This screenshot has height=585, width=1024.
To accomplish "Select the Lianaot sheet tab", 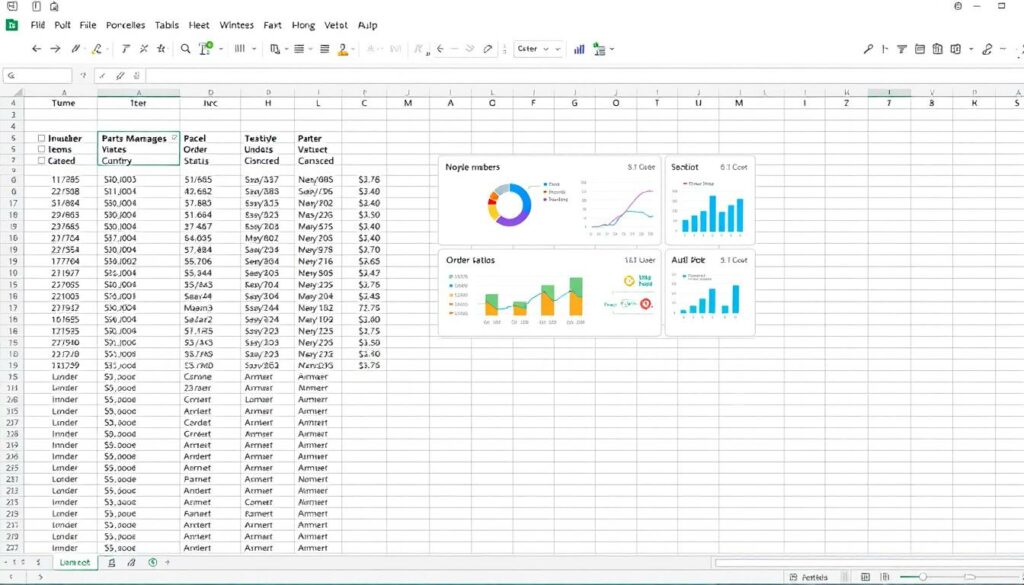I will click(75, 562).
